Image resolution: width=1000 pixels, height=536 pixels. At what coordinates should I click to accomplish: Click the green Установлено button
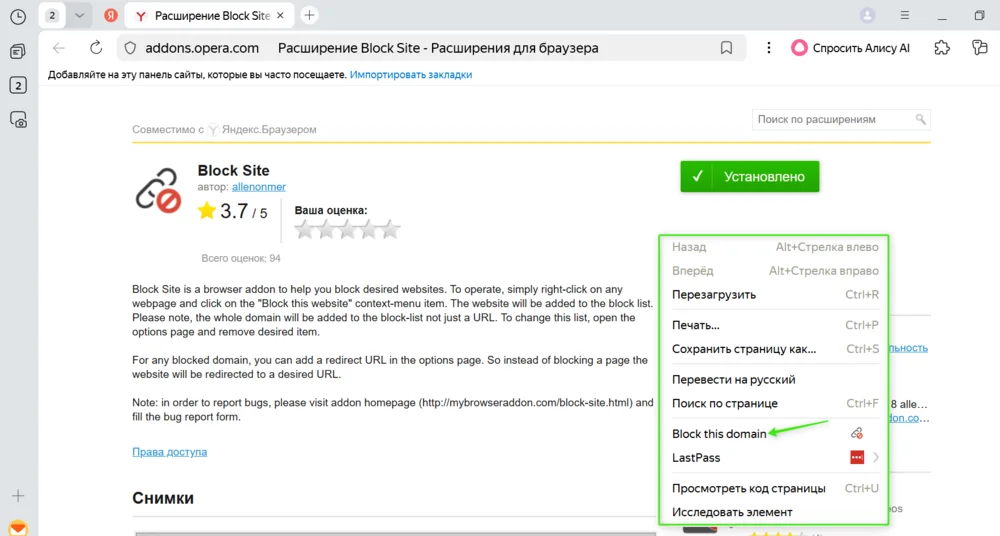point(750,177)
